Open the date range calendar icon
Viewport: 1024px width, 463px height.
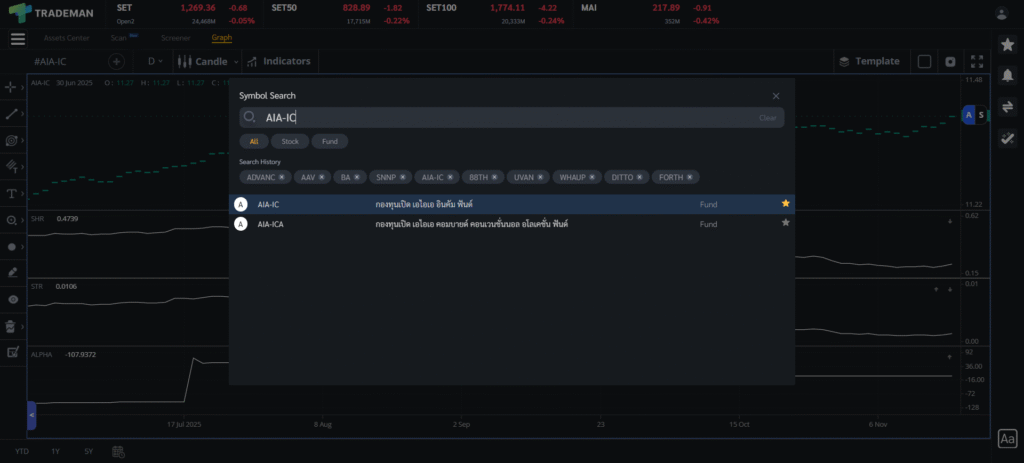(x=118, y=452)
